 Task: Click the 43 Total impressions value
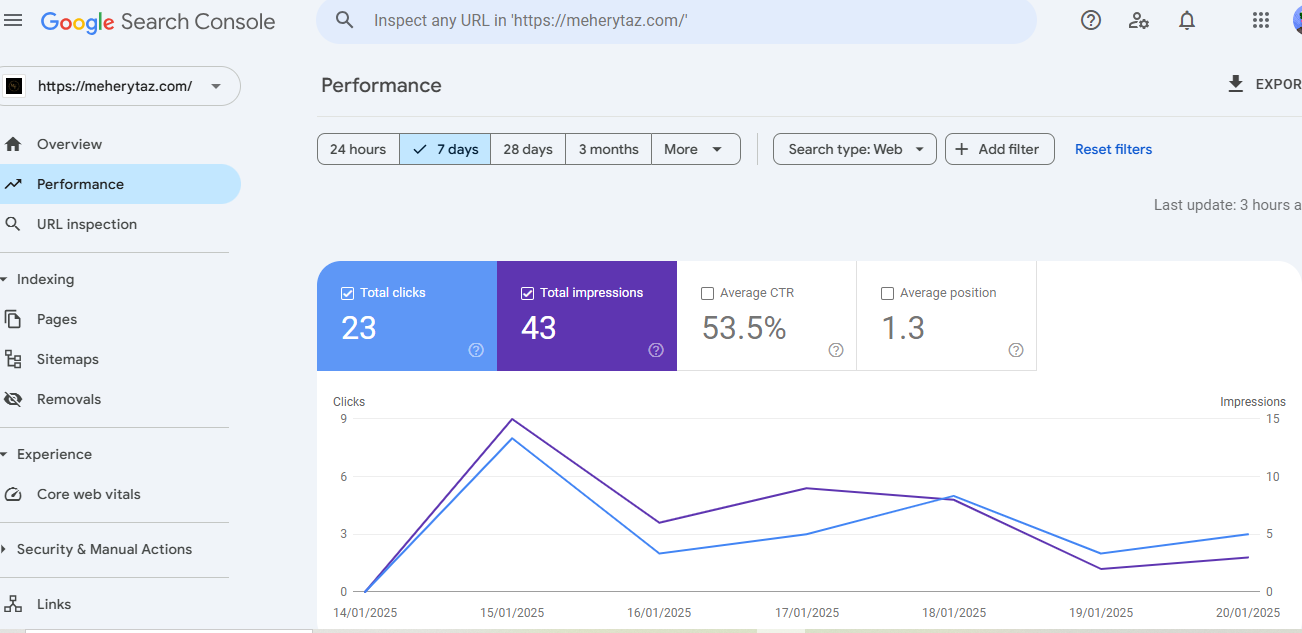[538, 328]
